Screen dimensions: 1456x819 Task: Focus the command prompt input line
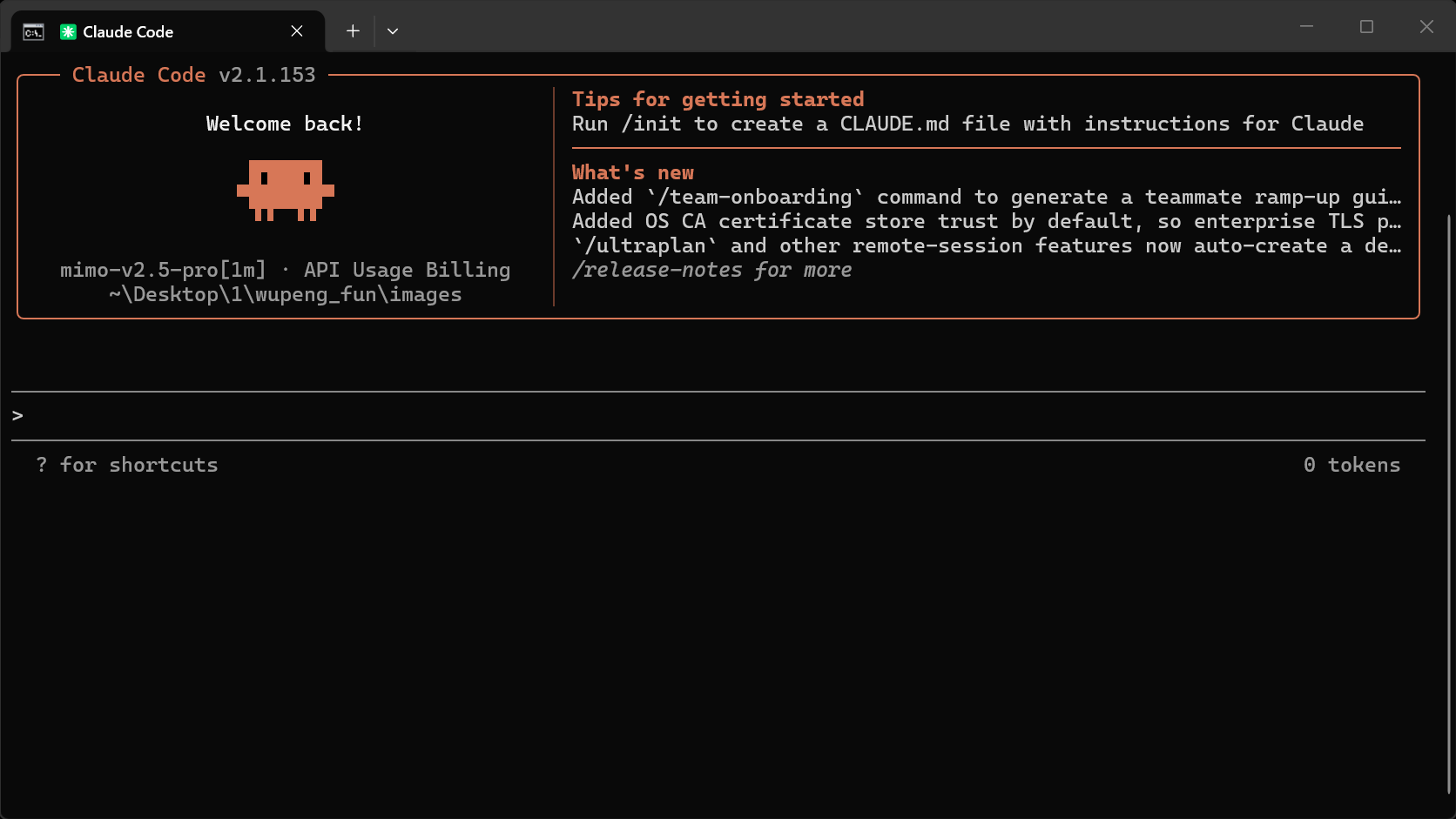(718, 416)
